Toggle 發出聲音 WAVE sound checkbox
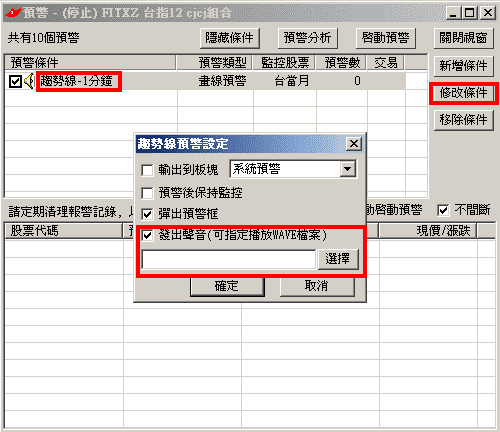The width and height of the screenshot is (500, 432). pos(147,236)
